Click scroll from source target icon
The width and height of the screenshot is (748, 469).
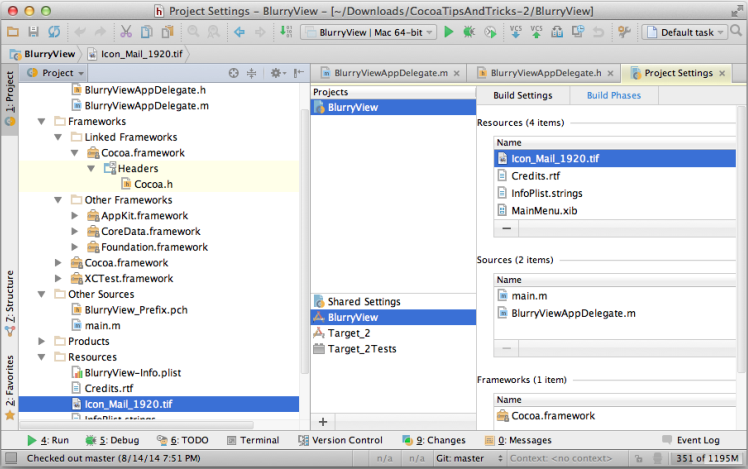point(233,73)
